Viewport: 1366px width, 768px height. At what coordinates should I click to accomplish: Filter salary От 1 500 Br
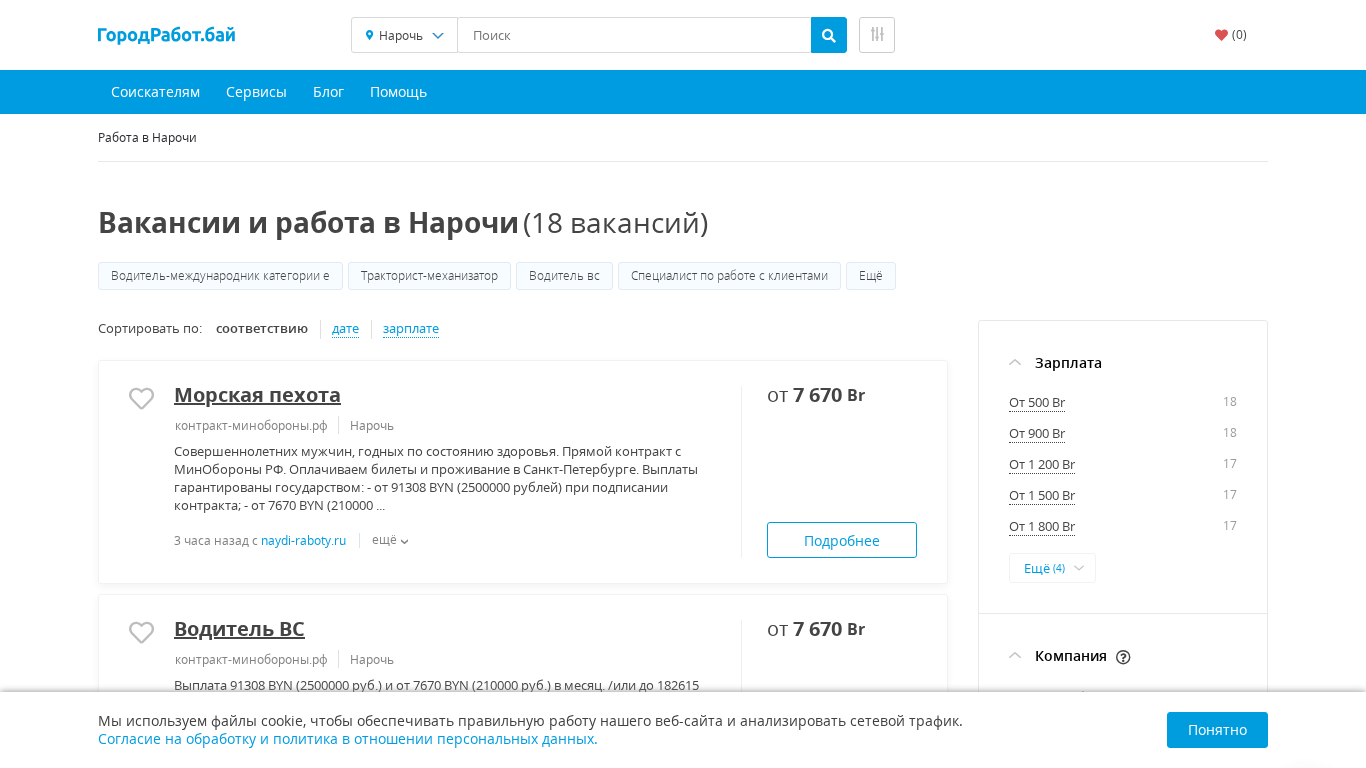1042,496
